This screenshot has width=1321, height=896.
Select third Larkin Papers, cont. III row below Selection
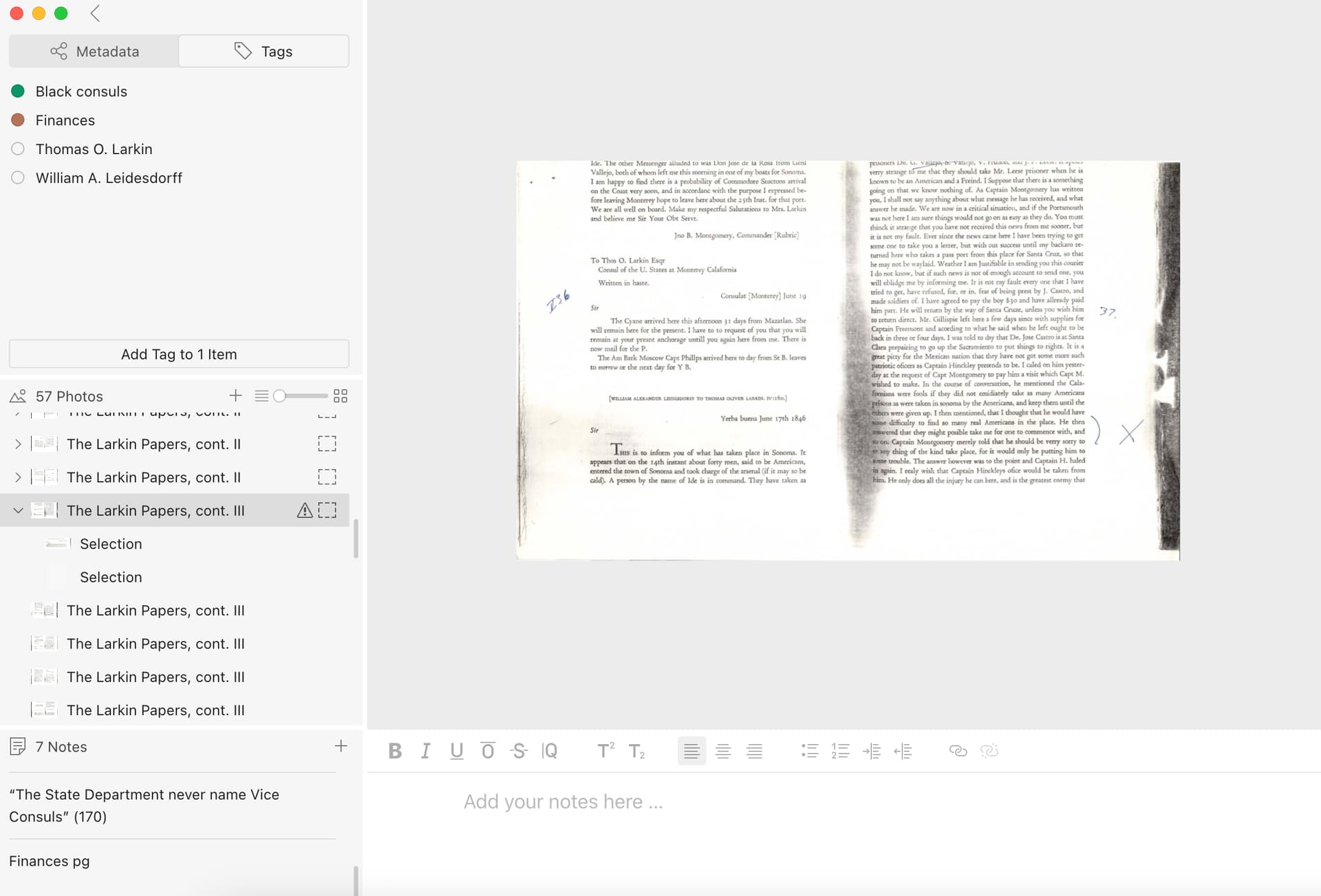click(x=175, y=677)
